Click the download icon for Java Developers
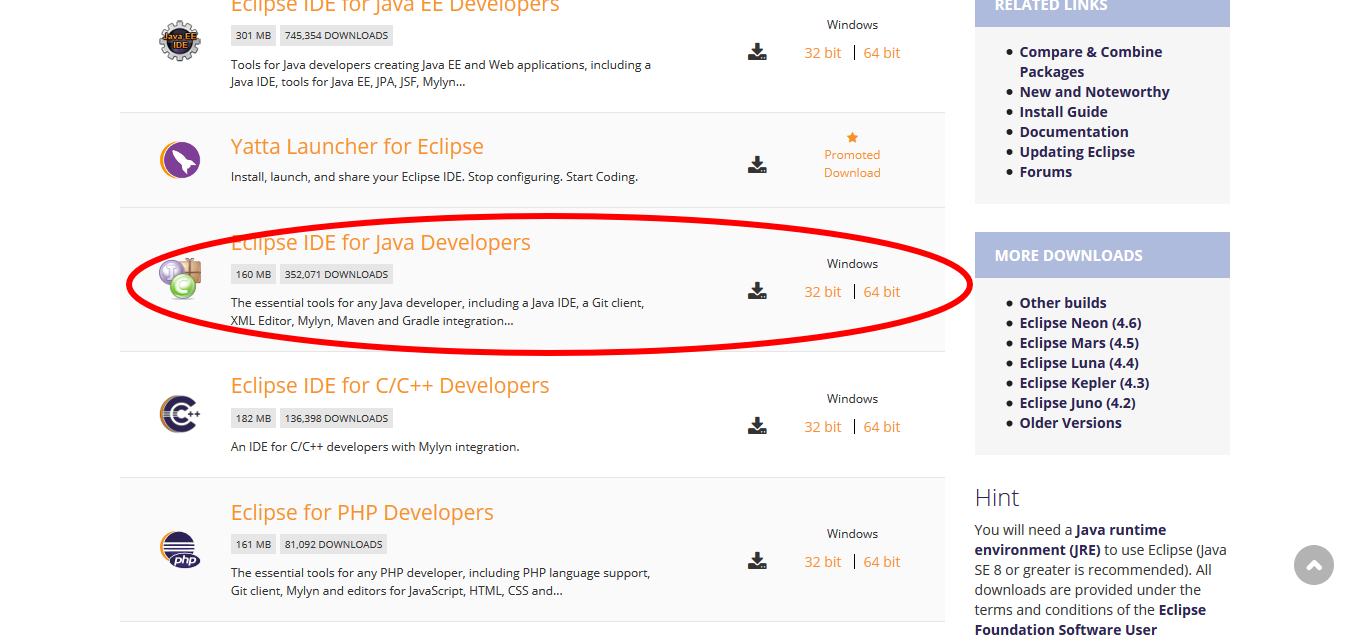Viewport: 1349px width, 635px height. [x=757, y=291]
